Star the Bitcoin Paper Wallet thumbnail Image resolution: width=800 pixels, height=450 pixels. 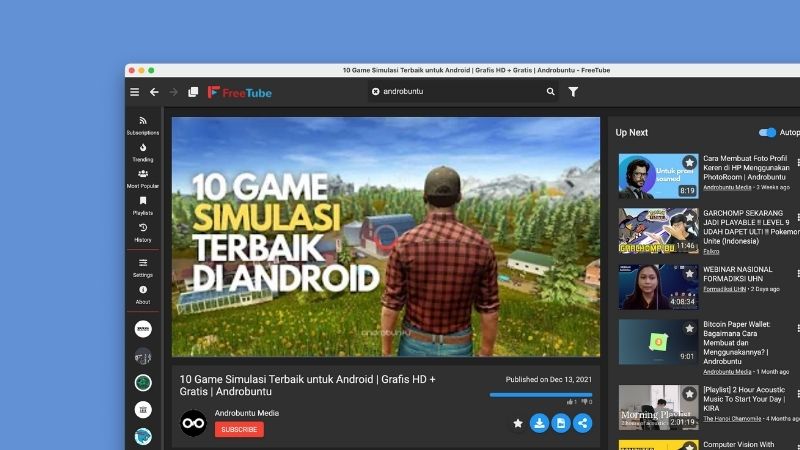[x=689, y=328]
